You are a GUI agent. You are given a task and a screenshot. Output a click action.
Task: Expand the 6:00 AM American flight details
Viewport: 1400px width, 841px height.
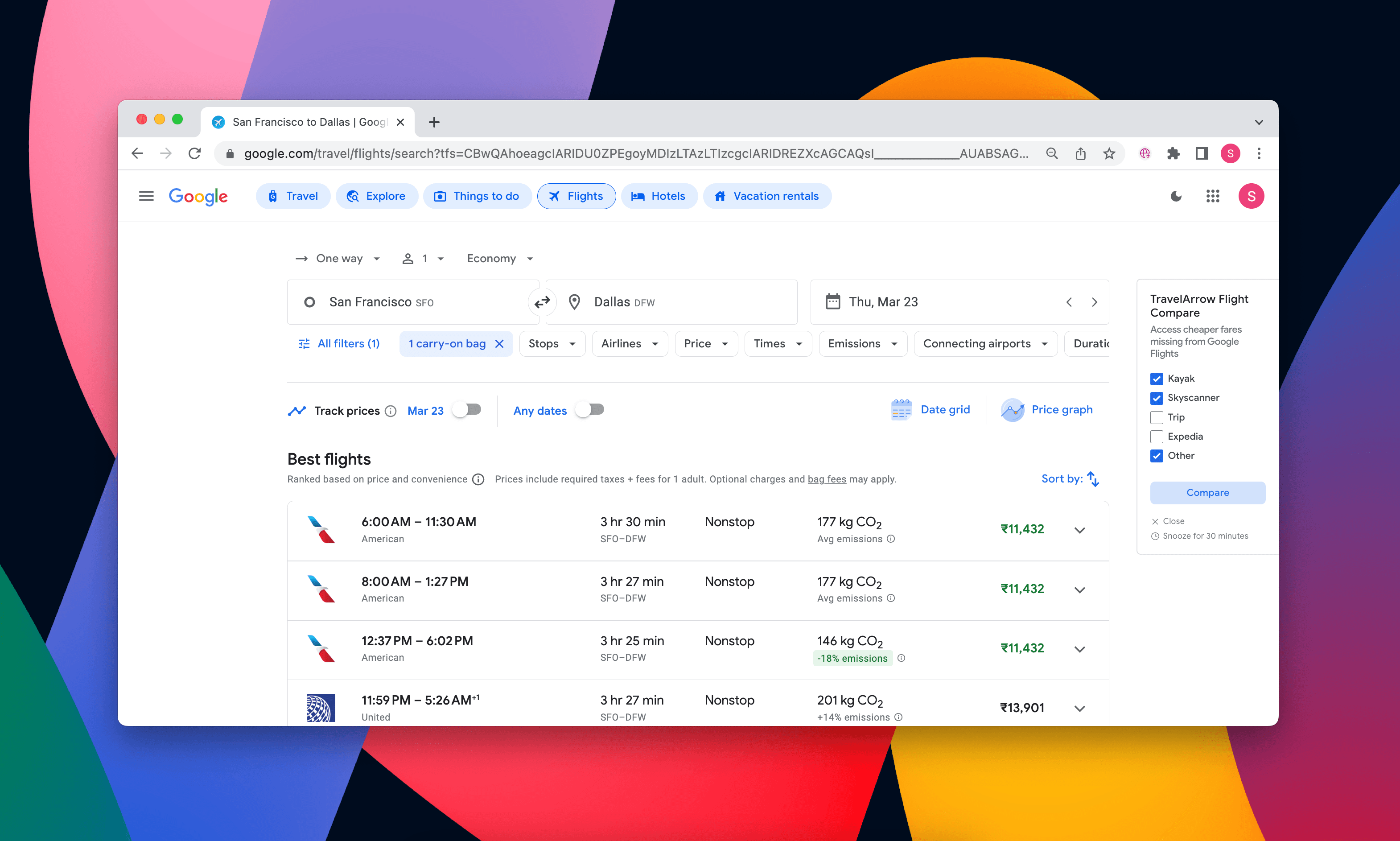coord(1079,530)
